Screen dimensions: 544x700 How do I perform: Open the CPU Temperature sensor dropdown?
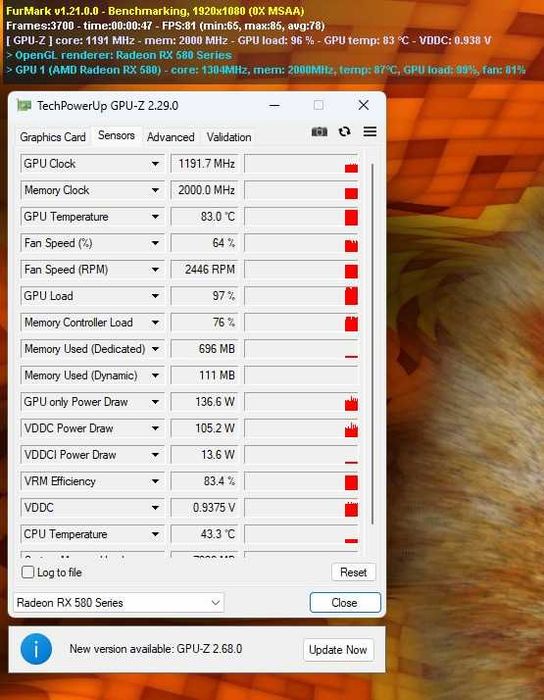[155, 534]
